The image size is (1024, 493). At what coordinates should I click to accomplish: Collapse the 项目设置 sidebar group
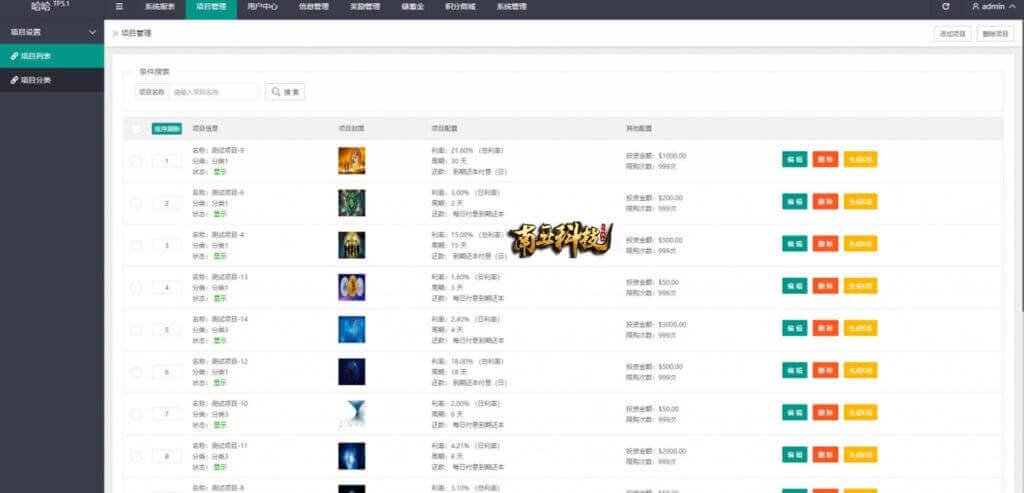click(x=93, y=32)
